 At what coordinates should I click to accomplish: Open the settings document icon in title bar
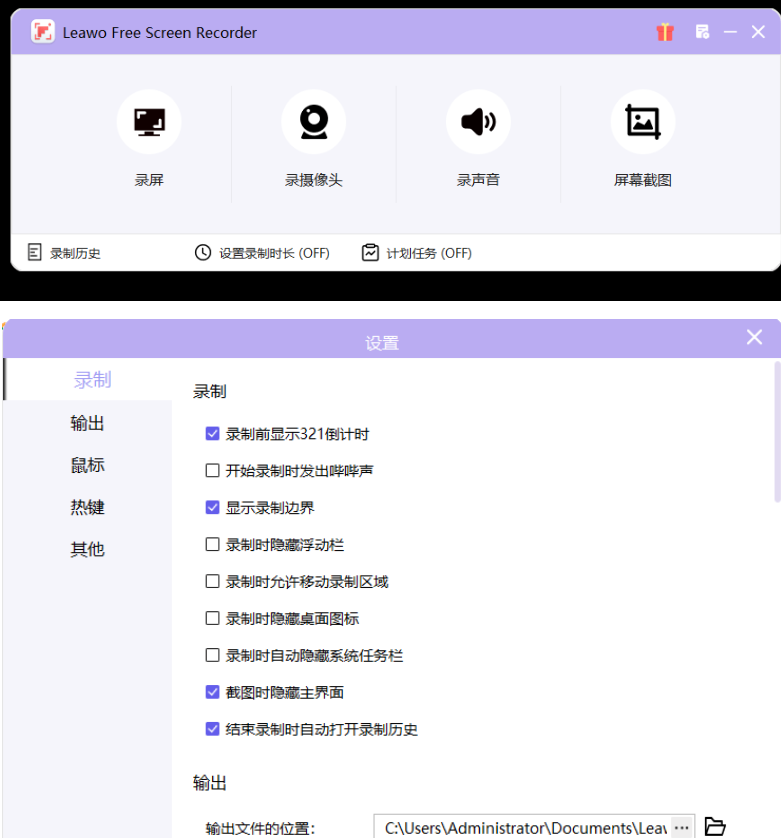click(702, 32)
